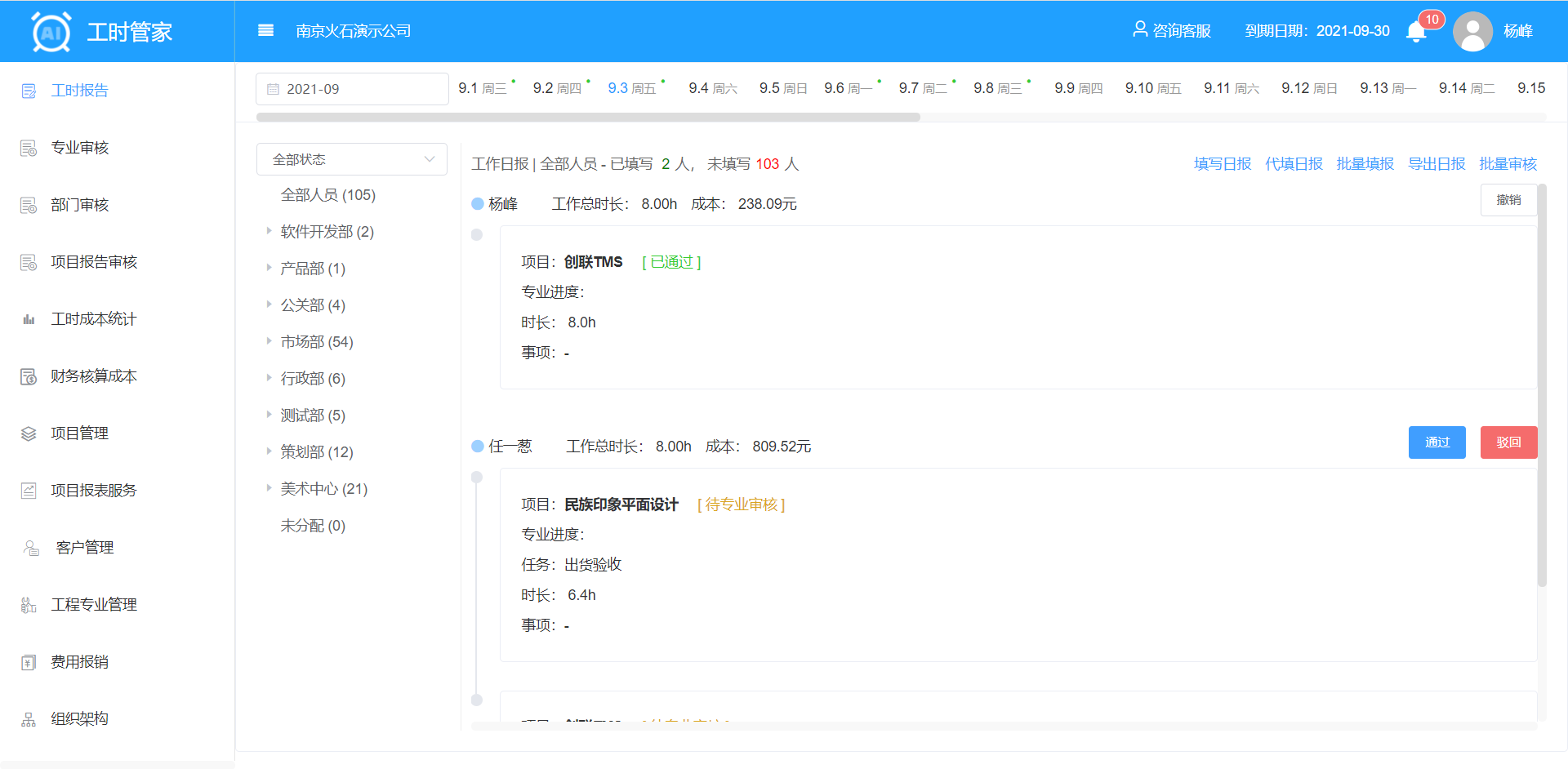Click the blue 通过 button
The image size is (1568, 769).
tap(1437, 442)
